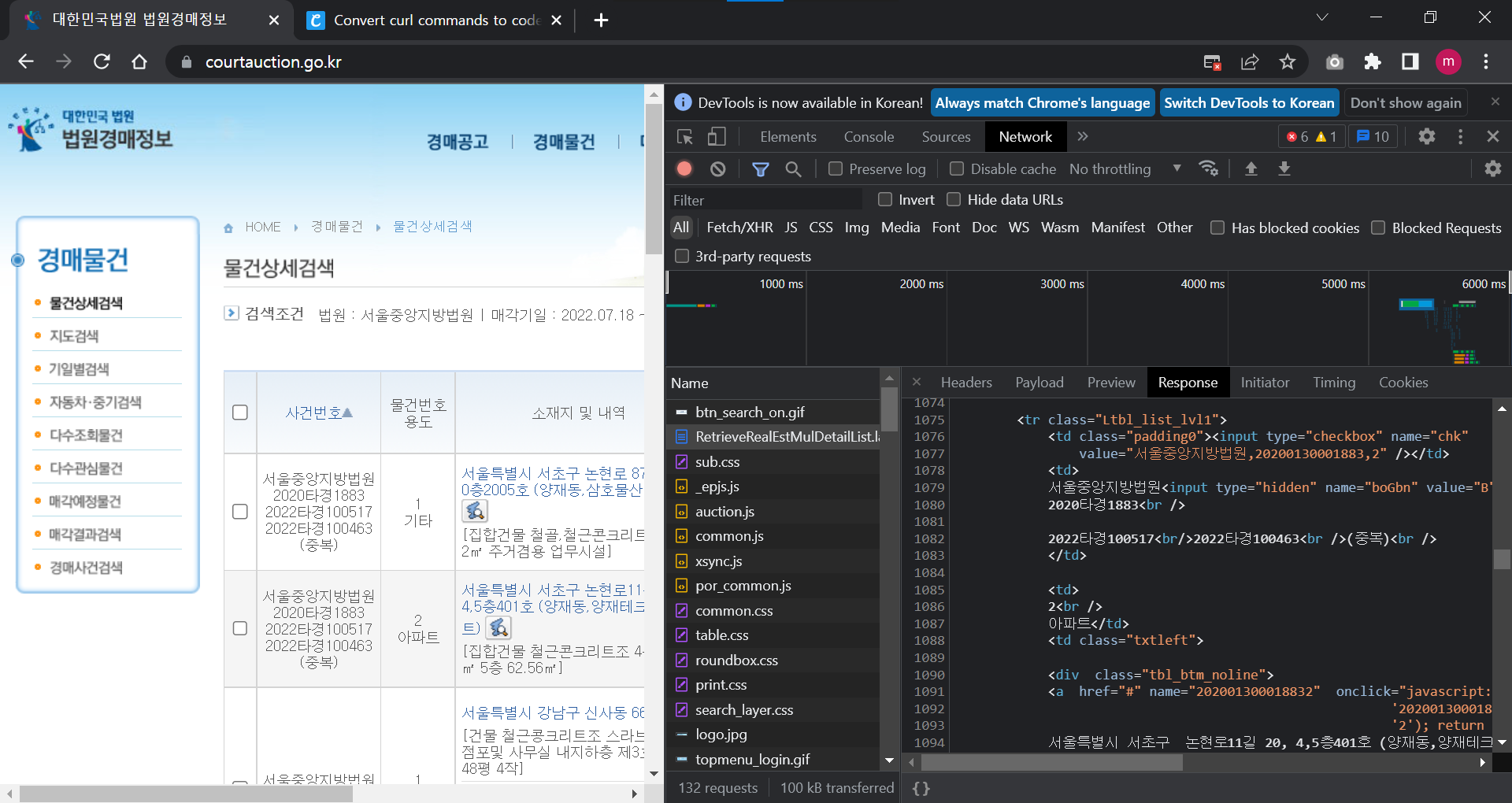This screenshot has width=1512, height=803.
Task: Click the response horizontal scrollbar
Action: (x=1051, y=762)
